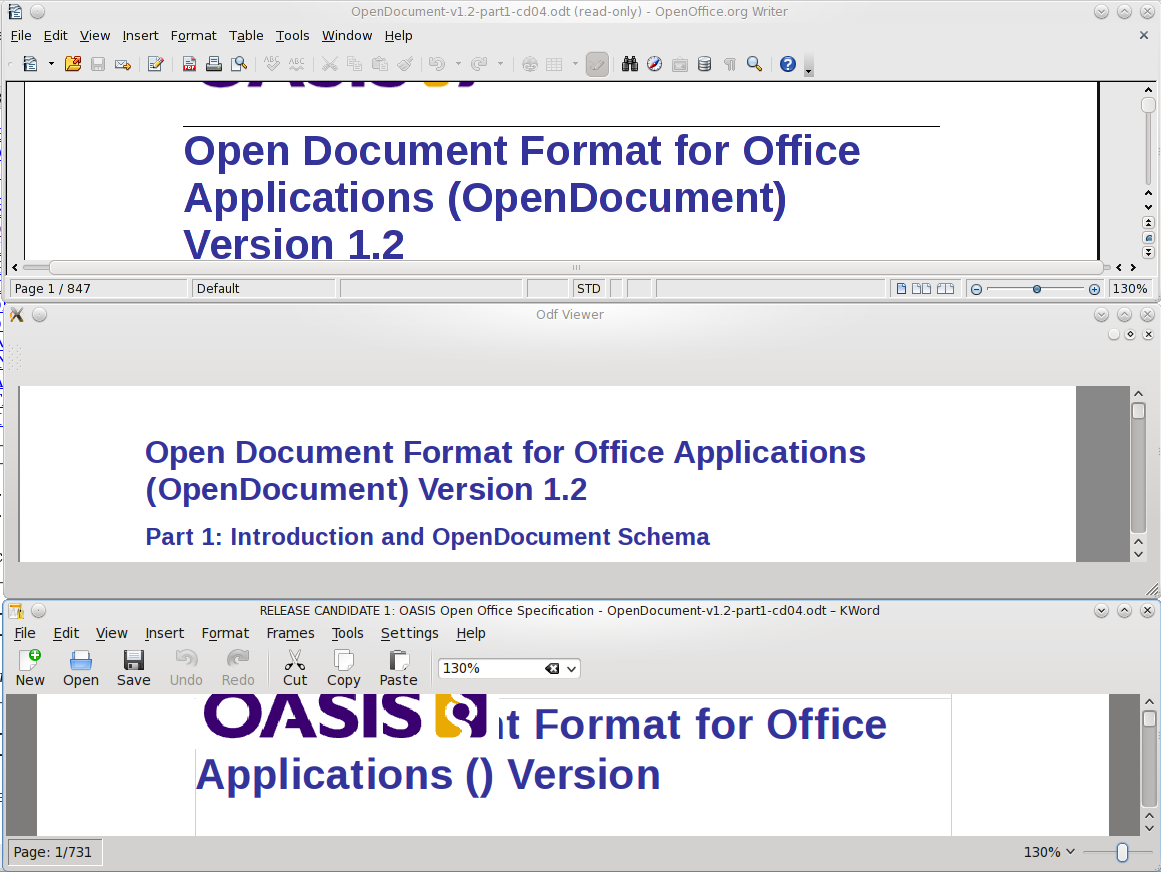Click the zoom in plus button in Writer
This screenshot has width=1161, height=872.
pyautogui.click(x=1094, y=289)
